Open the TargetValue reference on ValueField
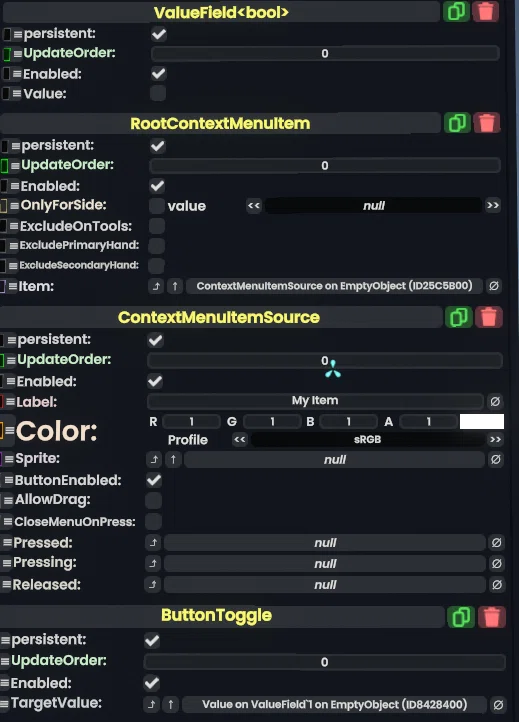The image size is (519, 722). point(334,705)
